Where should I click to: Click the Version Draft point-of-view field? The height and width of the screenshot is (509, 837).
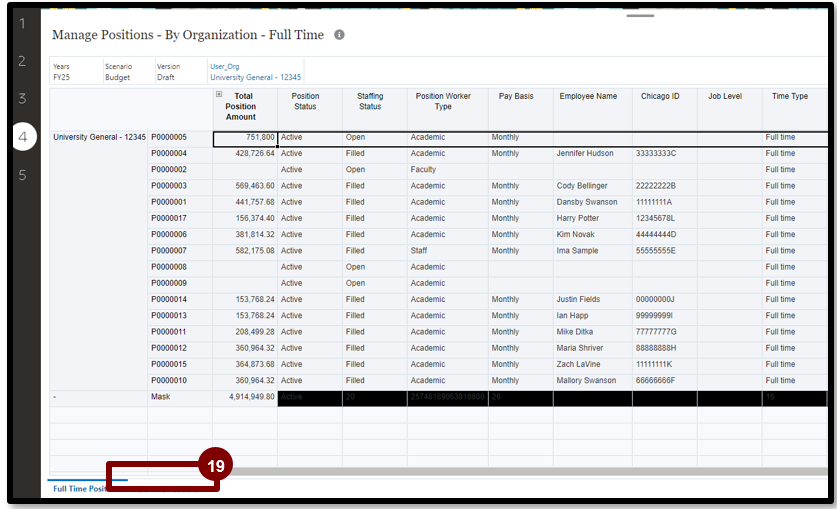[x=181, y=72]
